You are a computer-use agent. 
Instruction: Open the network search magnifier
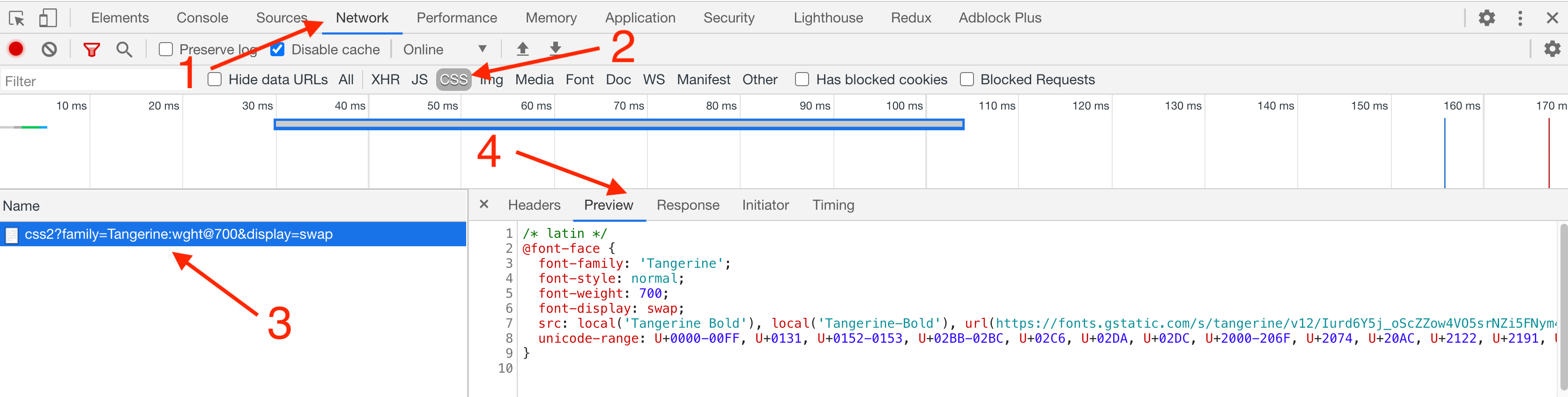(x=124, y=49)
